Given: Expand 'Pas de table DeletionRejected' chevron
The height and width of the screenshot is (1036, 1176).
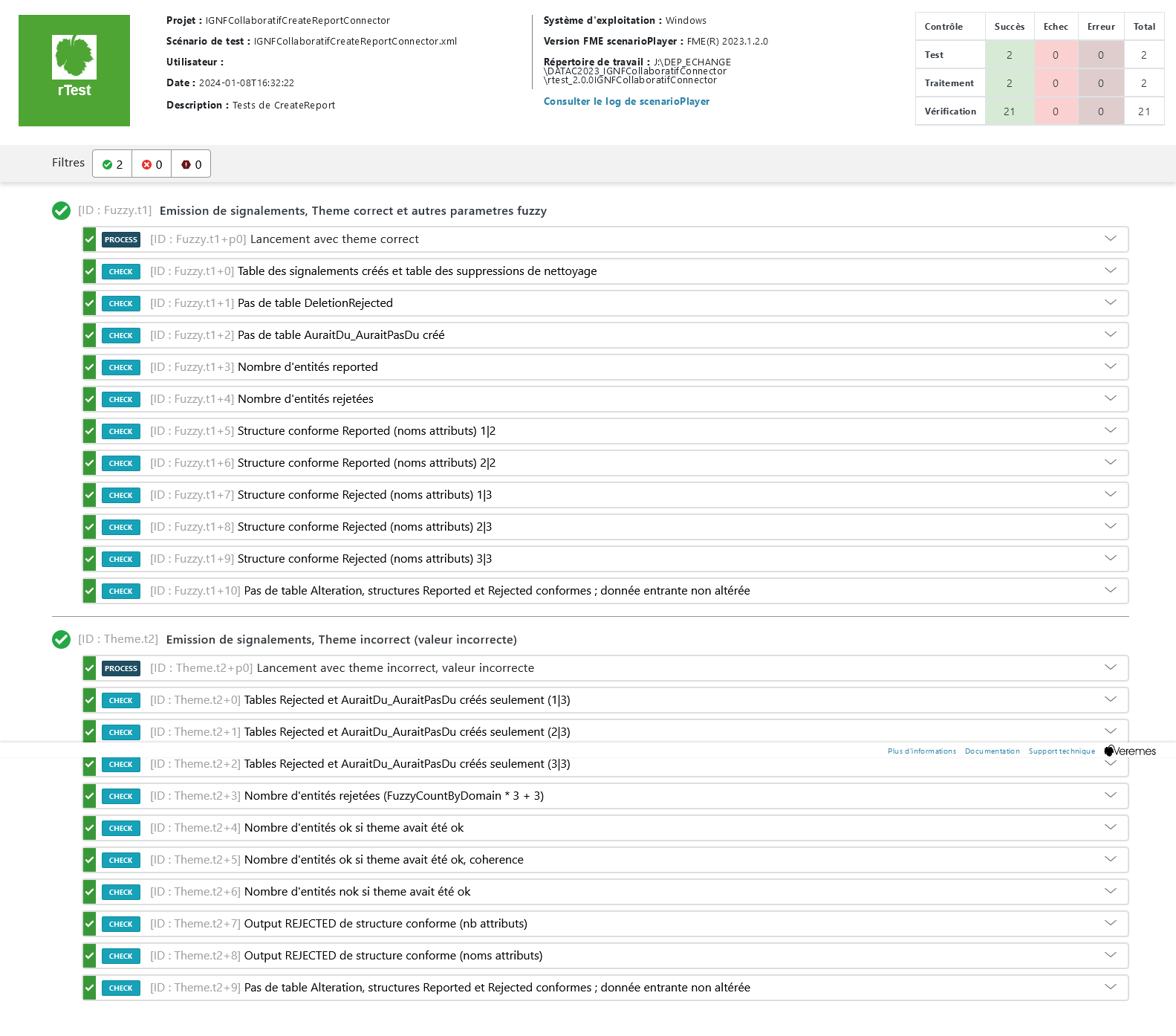Looking at the screenshot, I should tap(1111, 302).
